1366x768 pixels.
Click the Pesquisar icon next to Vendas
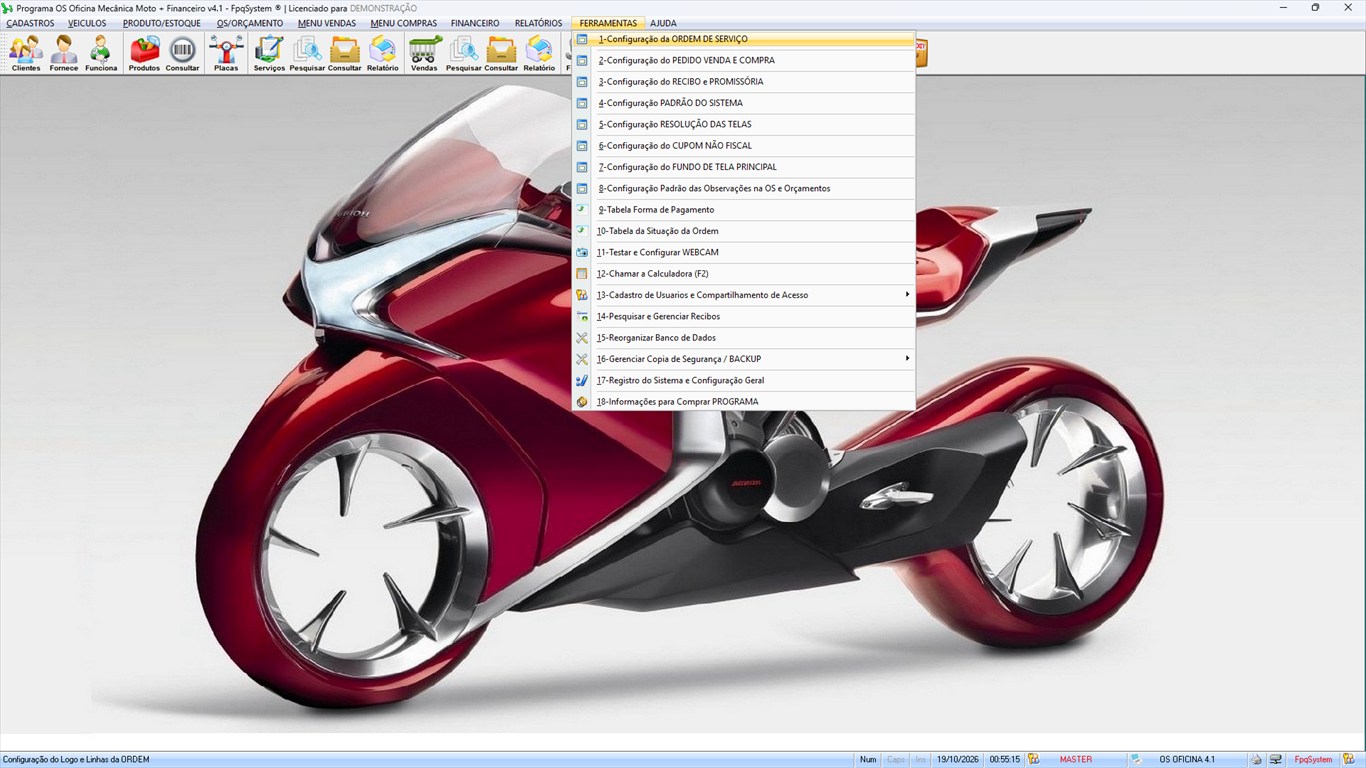[x=463, y=53]
